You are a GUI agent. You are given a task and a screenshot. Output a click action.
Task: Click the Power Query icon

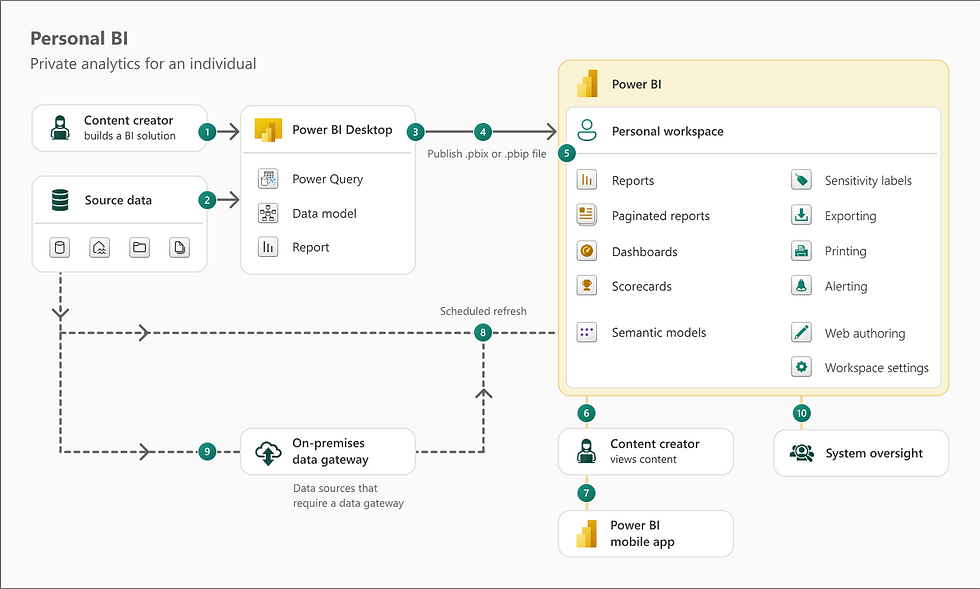(268, 179)
